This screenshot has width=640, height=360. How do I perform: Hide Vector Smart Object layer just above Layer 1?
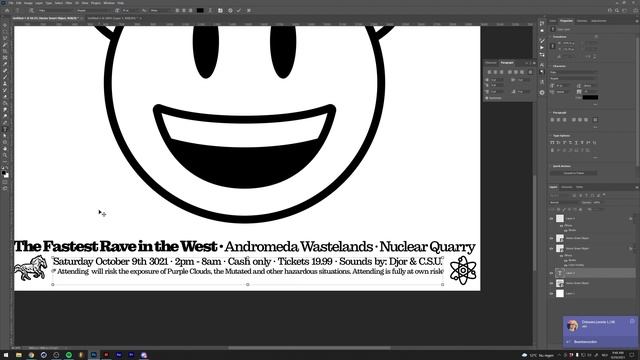click(x=551, y=283)
